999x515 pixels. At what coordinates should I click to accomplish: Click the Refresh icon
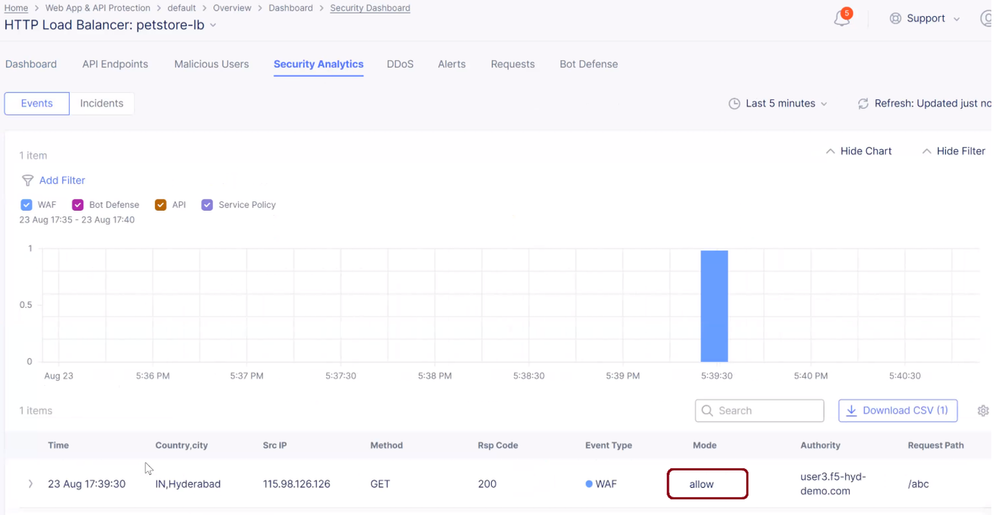click(x=863, y=104)
